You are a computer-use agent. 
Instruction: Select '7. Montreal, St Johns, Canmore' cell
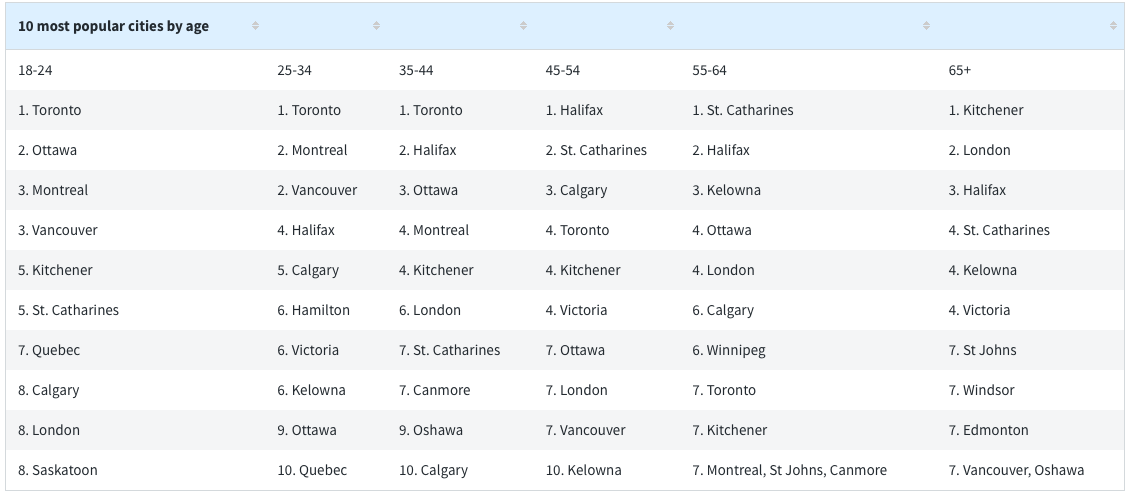pyautogui.click(x=789, y=471)
